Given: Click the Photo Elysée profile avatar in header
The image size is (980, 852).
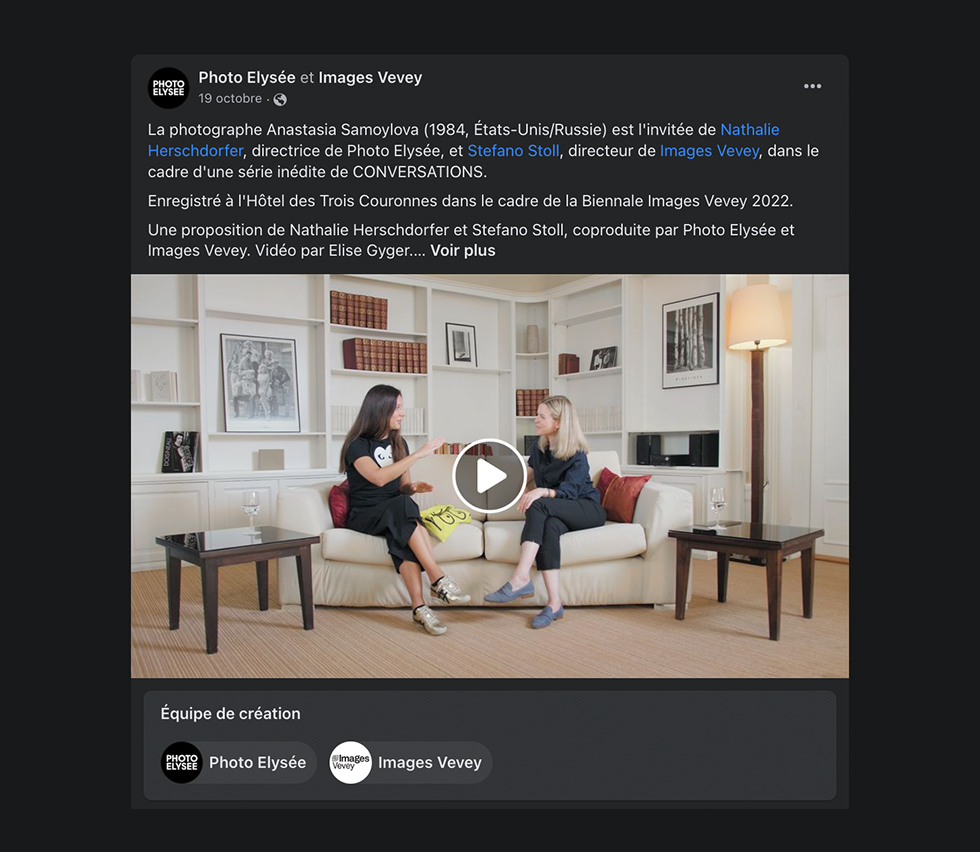Looking at the screenshot, I should (x=169, y=88).
